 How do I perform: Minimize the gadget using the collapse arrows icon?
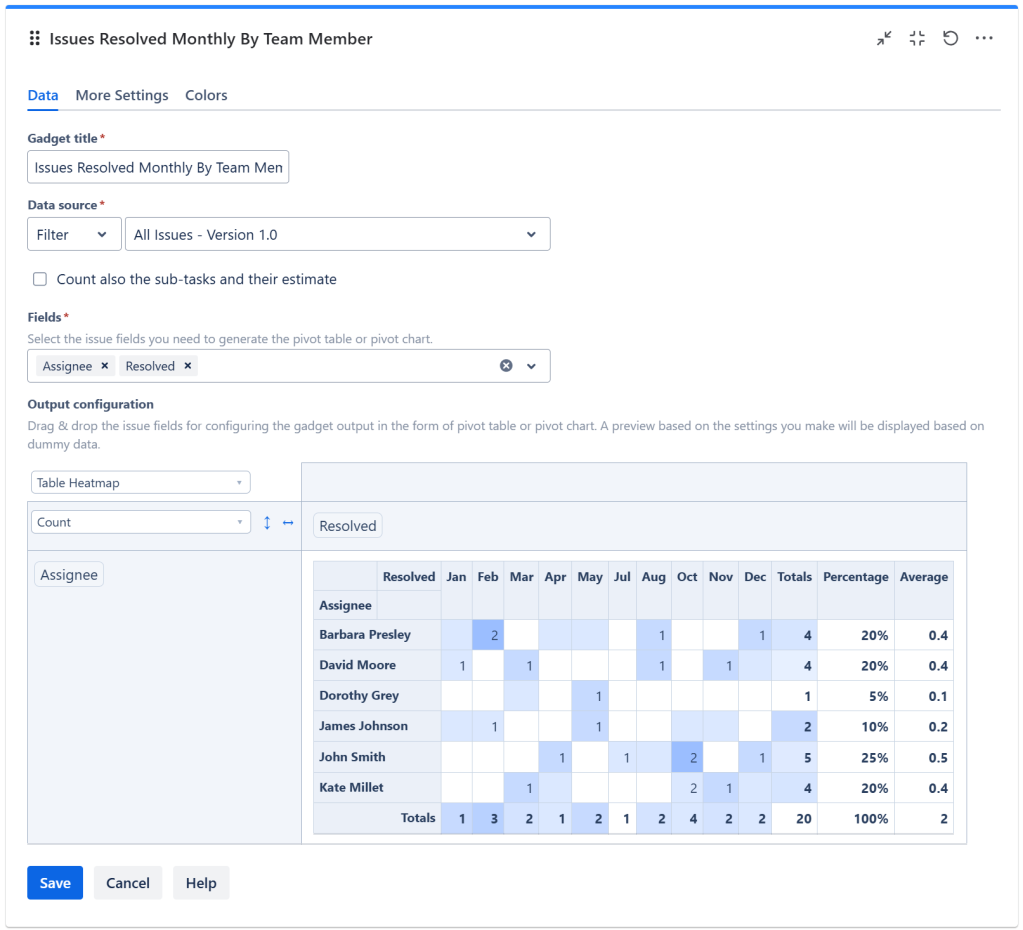(x=883, y=38)
